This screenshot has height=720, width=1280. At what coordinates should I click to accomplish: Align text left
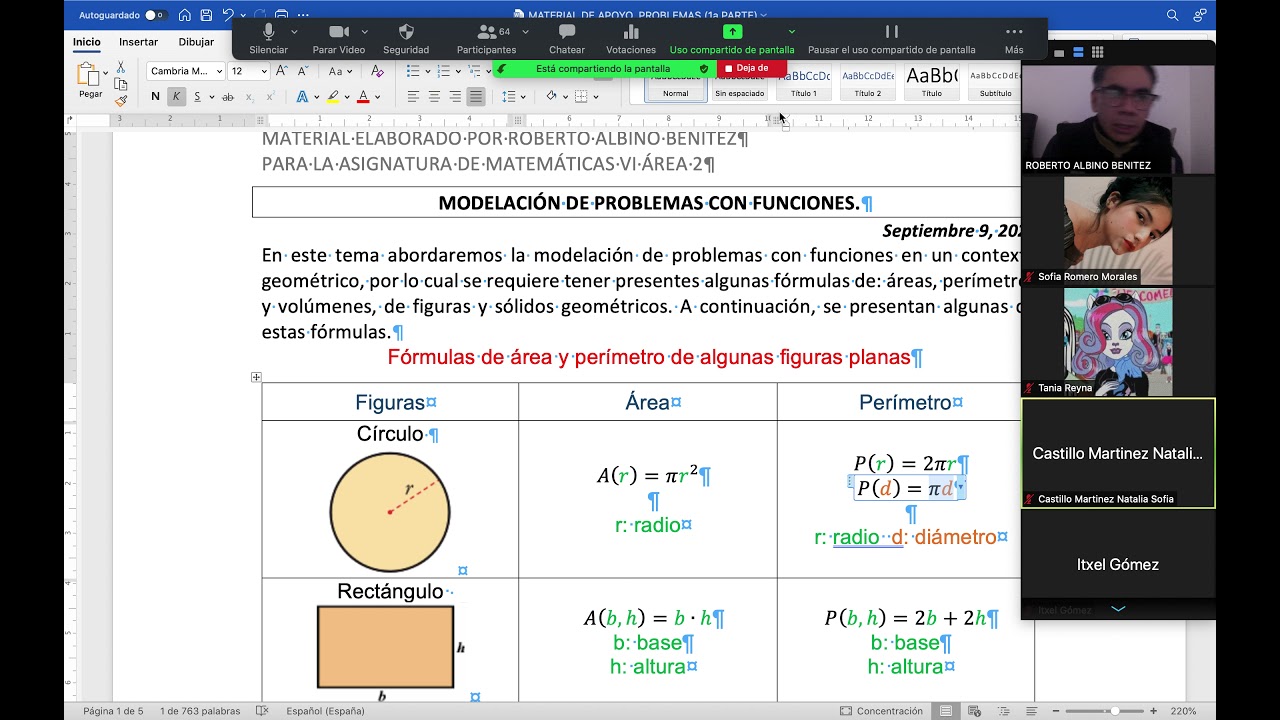click(413, 97)
